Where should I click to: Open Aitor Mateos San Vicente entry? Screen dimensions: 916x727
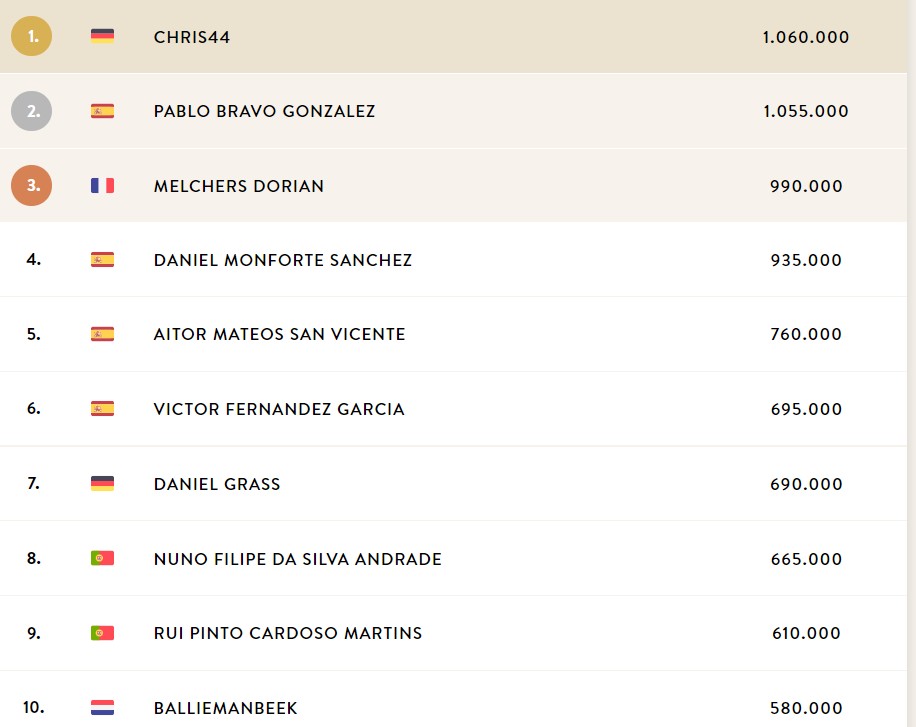click(279, 334)
